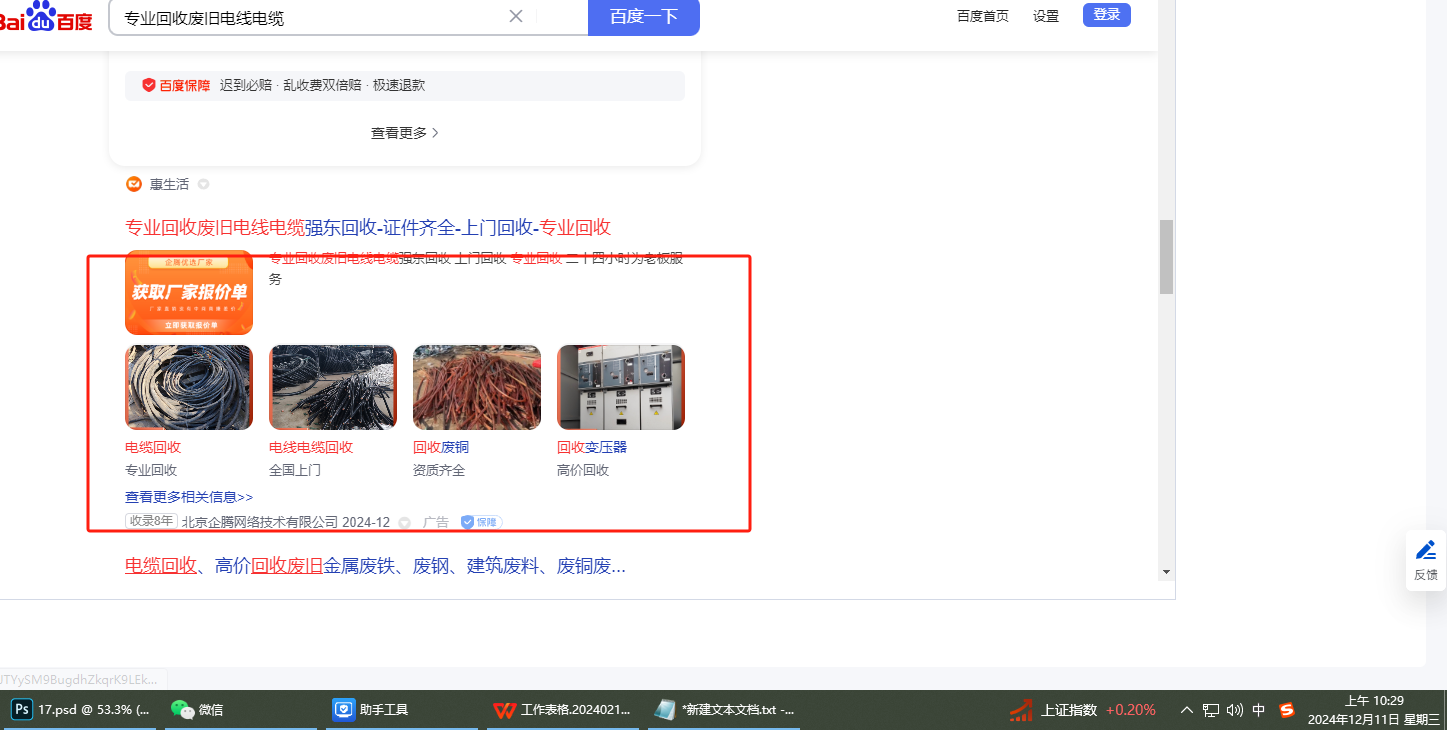
Task: Click the 回收废铜 link
Action: point(441,447)
